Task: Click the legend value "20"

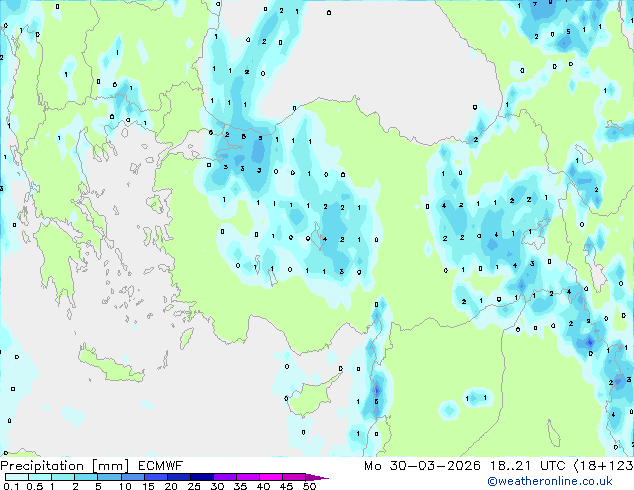Action: click(171, 486)
